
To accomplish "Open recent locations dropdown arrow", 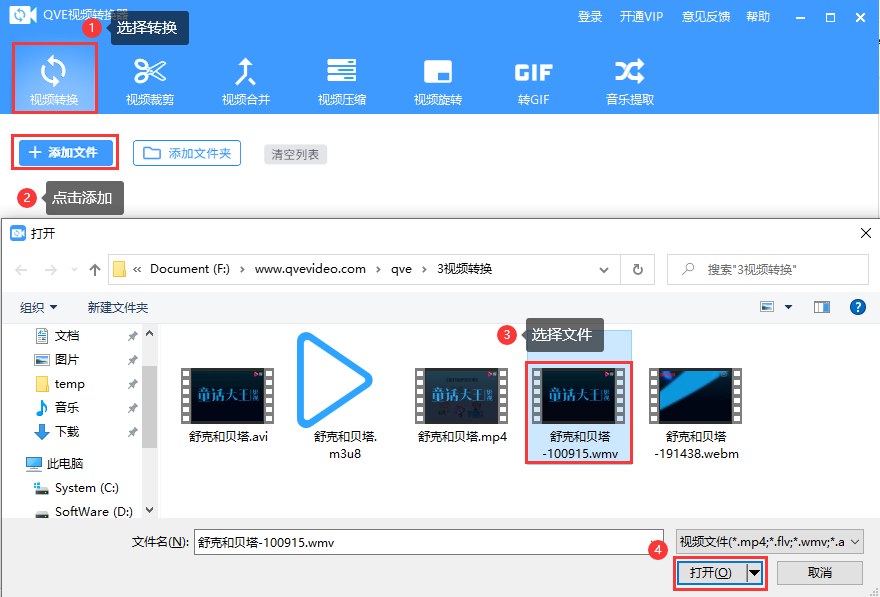I will (74, 270).
